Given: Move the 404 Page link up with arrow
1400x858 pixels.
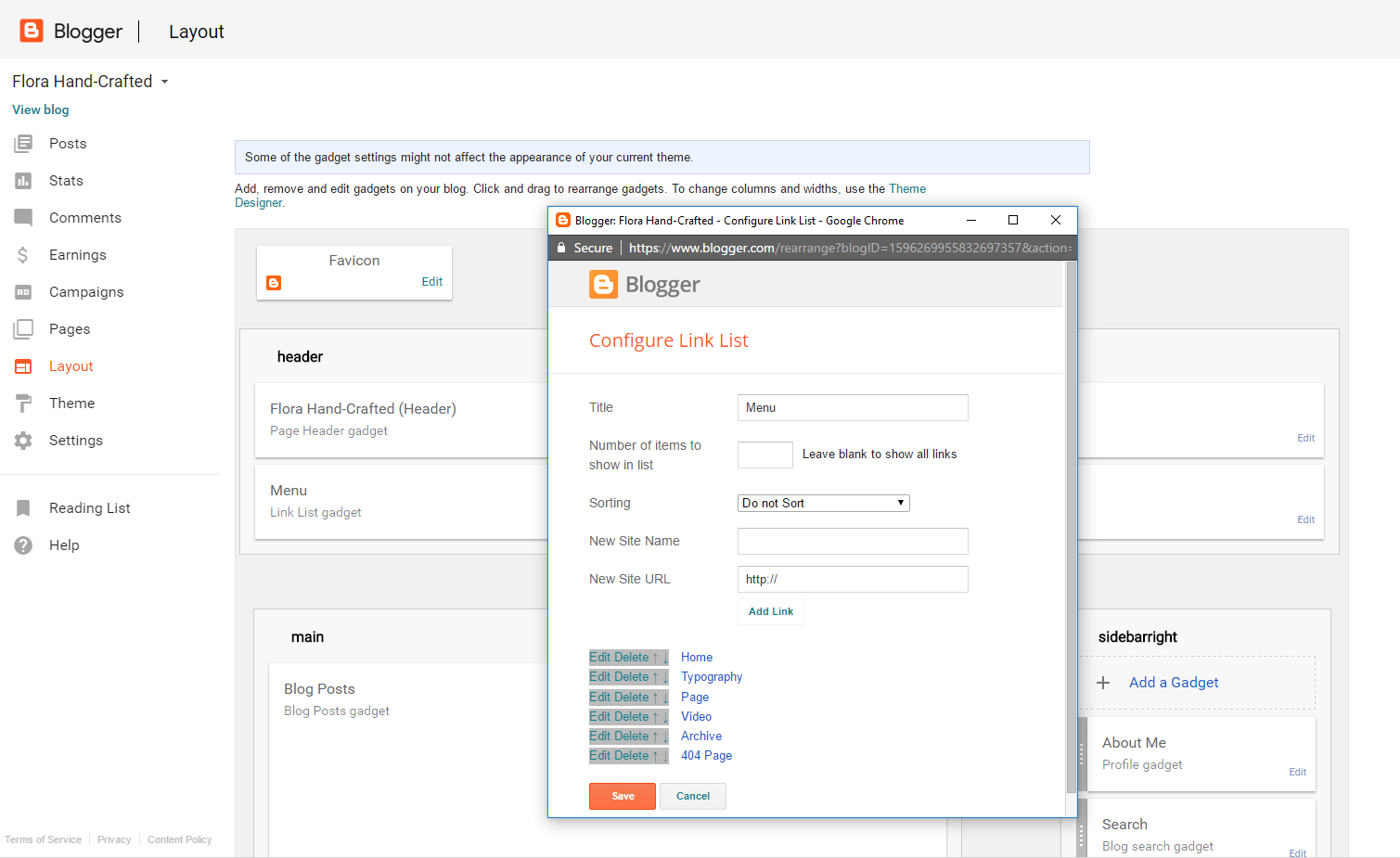Looking at the screenshot, I should [655, 756].
